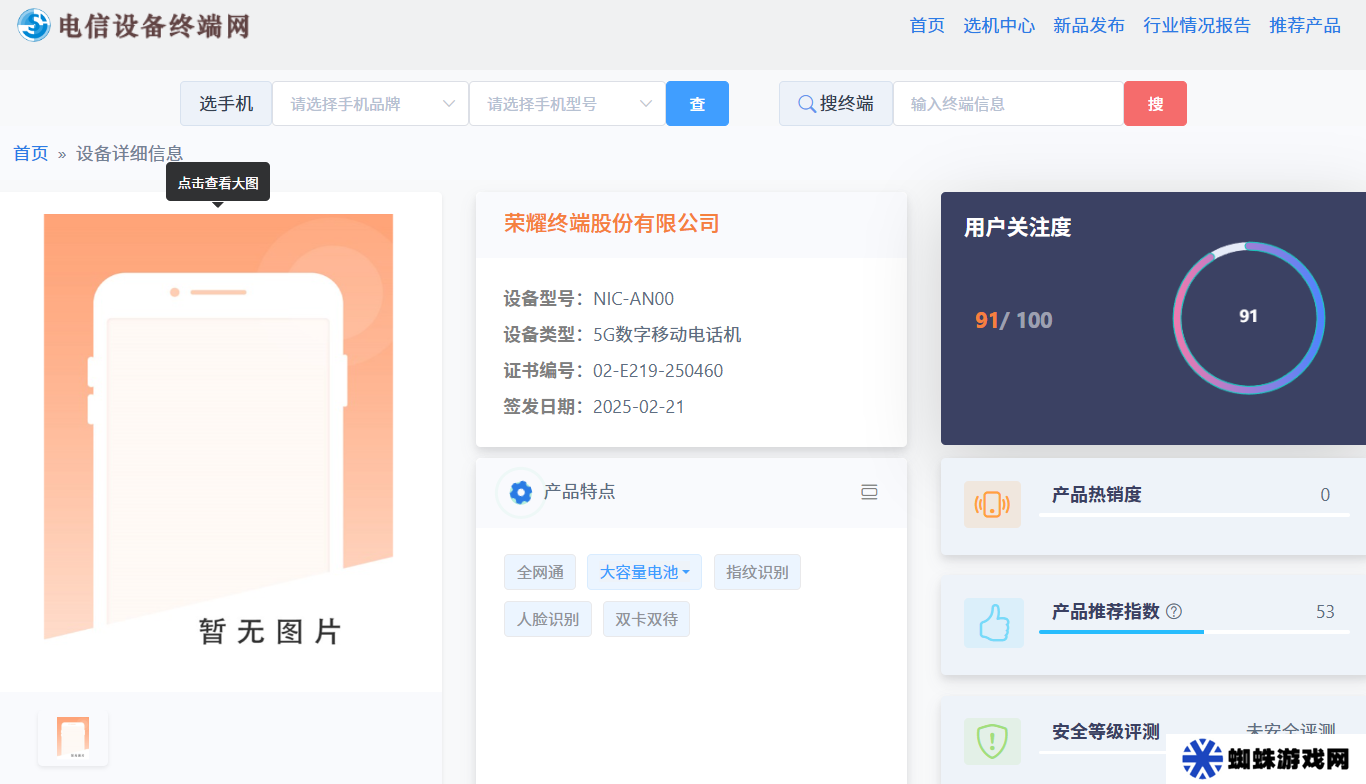
Task: Expand the 大容量电池 tag dropdown
Action: click(644, 572)
